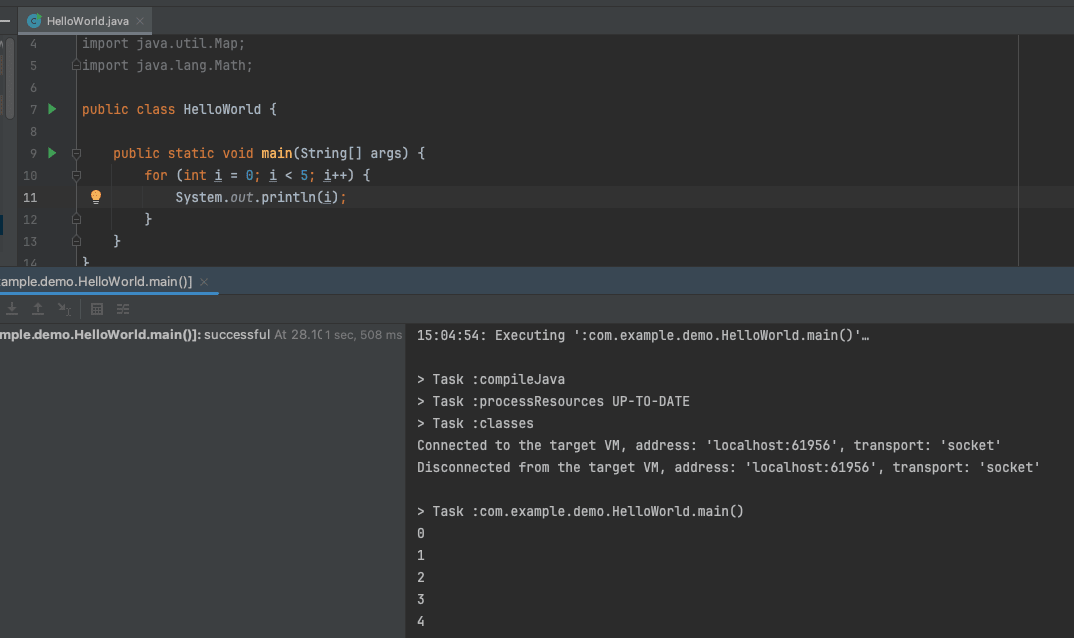Collapse the main method fold marker on line 9
Image resolution: width=1074 pixels, height=638 pixels.
(x=76, y=154)
